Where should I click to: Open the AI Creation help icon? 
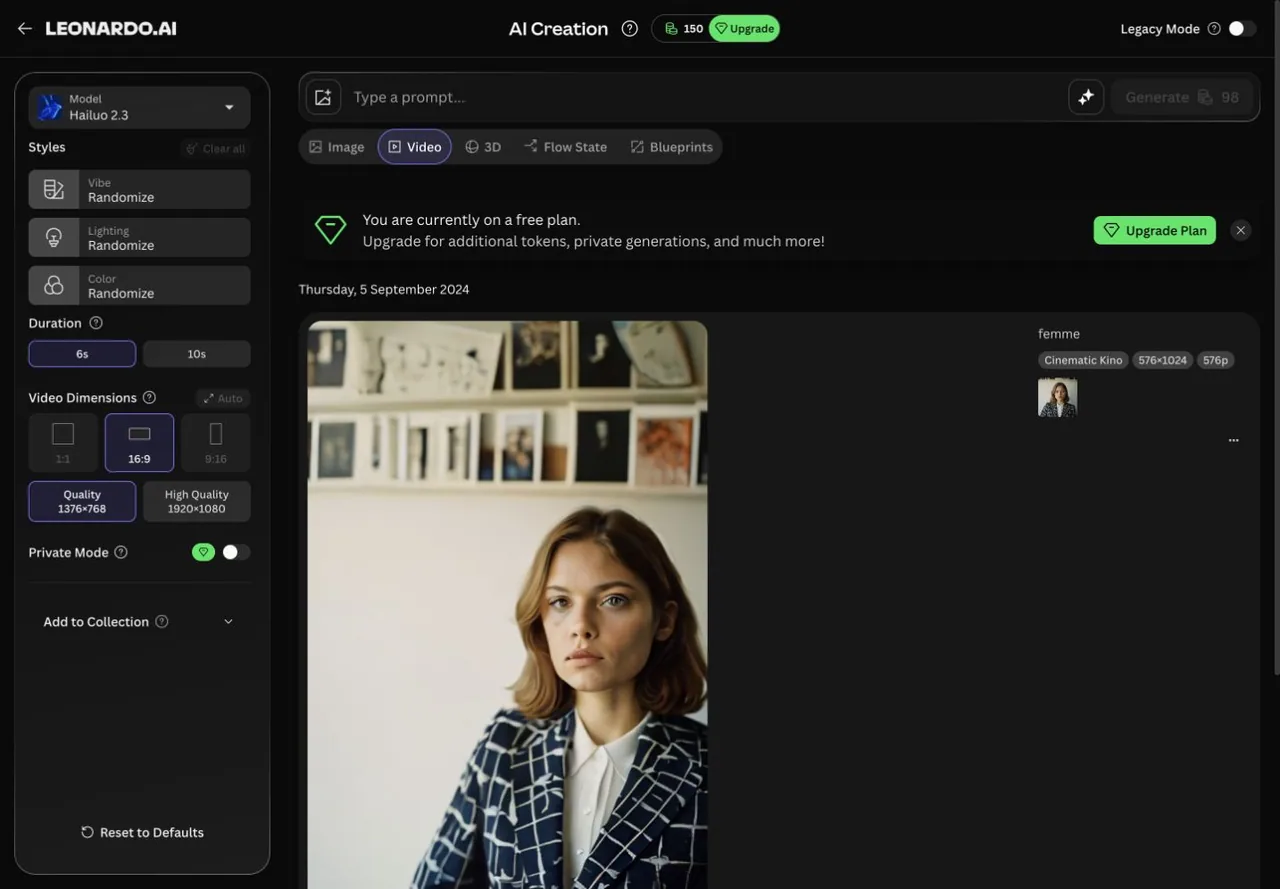(x=629, y=29)
